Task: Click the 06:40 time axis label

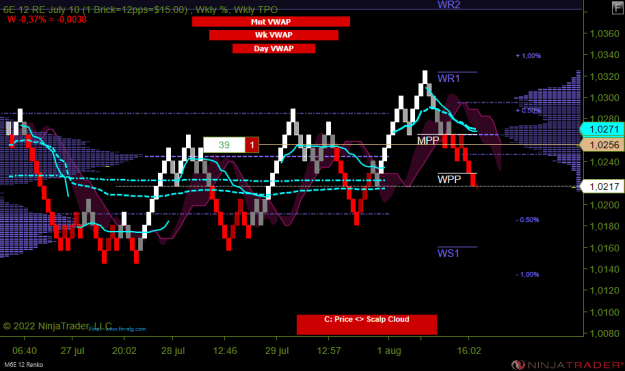Action: (24, 351)
